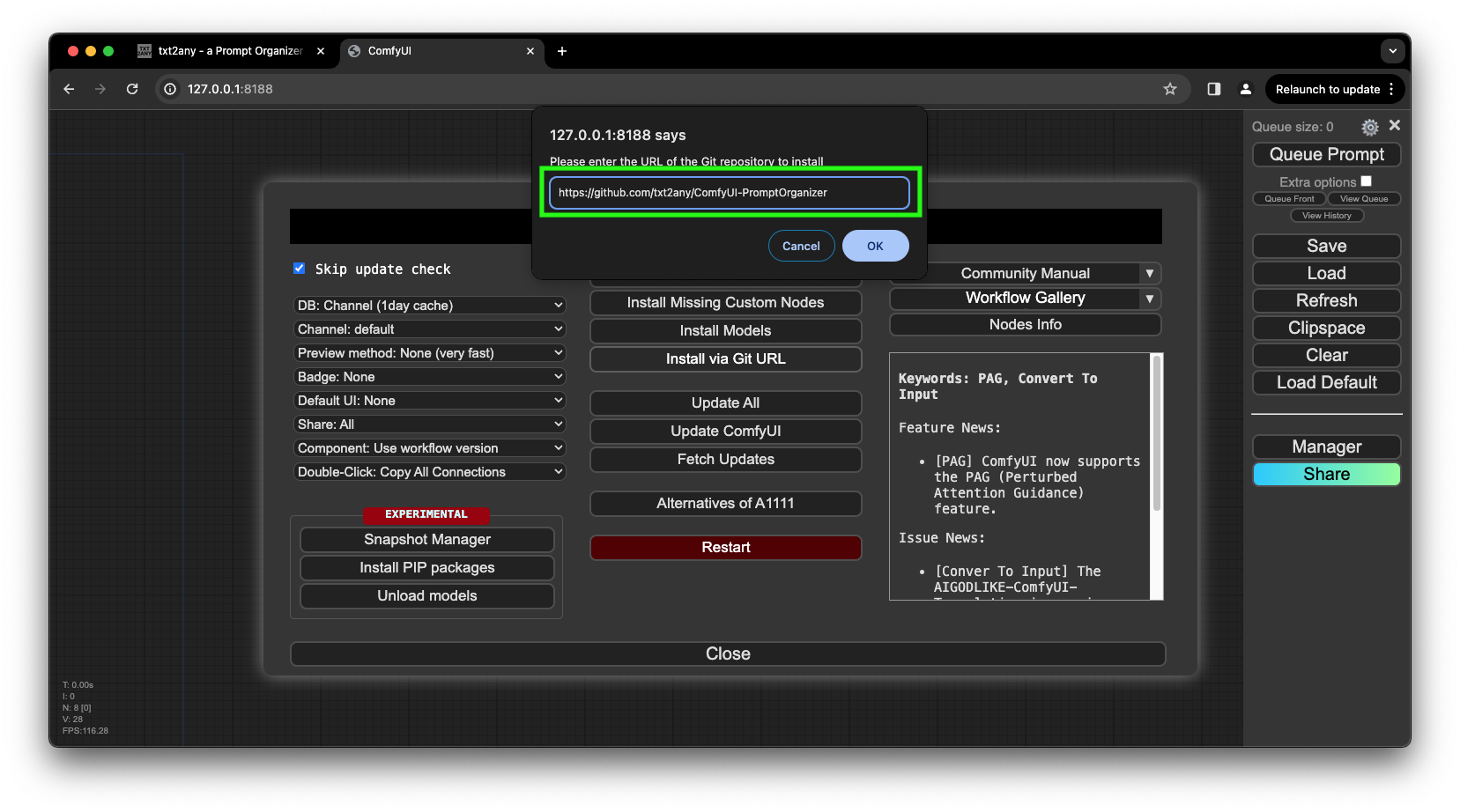Close the txt2any Prompt Organizer tab
Viewport: 1460px width, 812px height.
(x=321, y=51)
